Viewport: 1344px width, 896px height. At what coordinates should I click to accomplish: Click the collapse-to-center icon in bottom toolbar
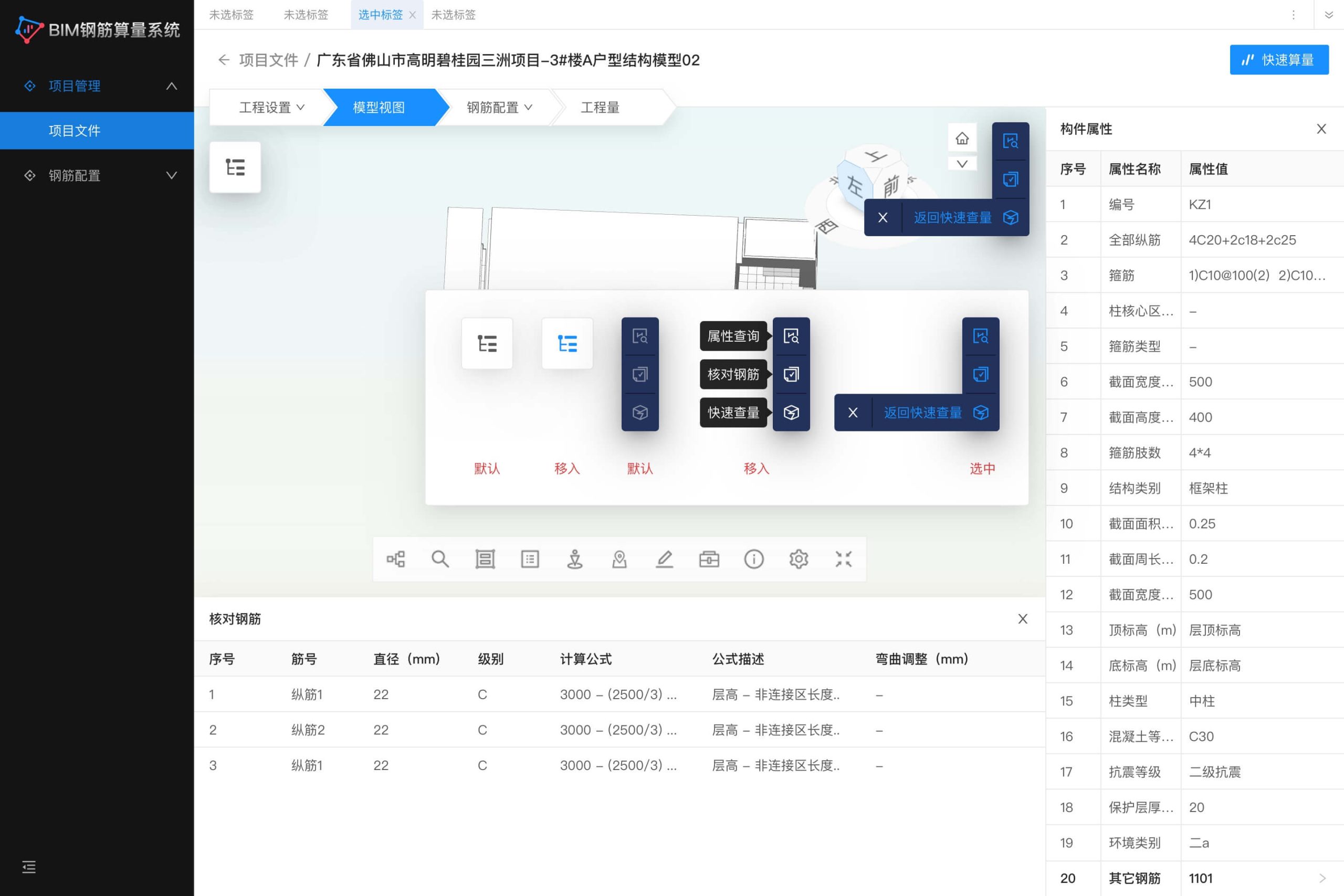point(844,559)
